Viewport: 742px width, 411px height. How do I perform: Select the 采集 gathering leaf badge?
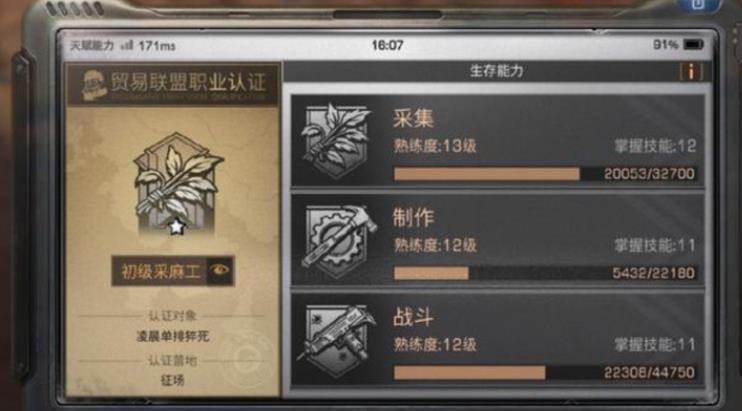(336, 140)
